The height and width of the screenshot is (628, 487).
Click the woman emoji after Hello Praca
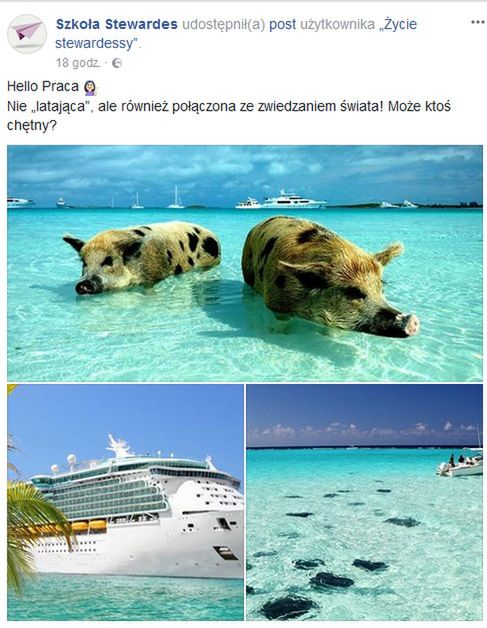point(90,87)
